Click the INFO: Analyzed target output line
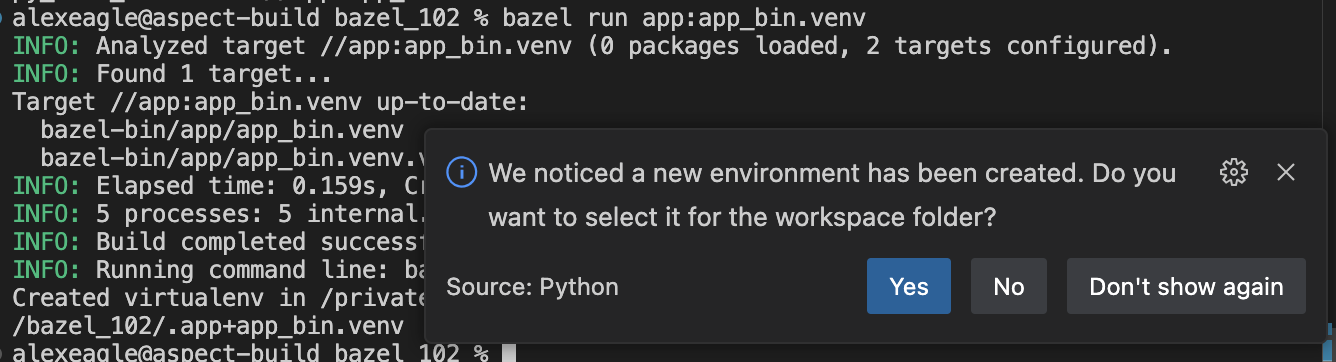 click(x=592, y=46)
